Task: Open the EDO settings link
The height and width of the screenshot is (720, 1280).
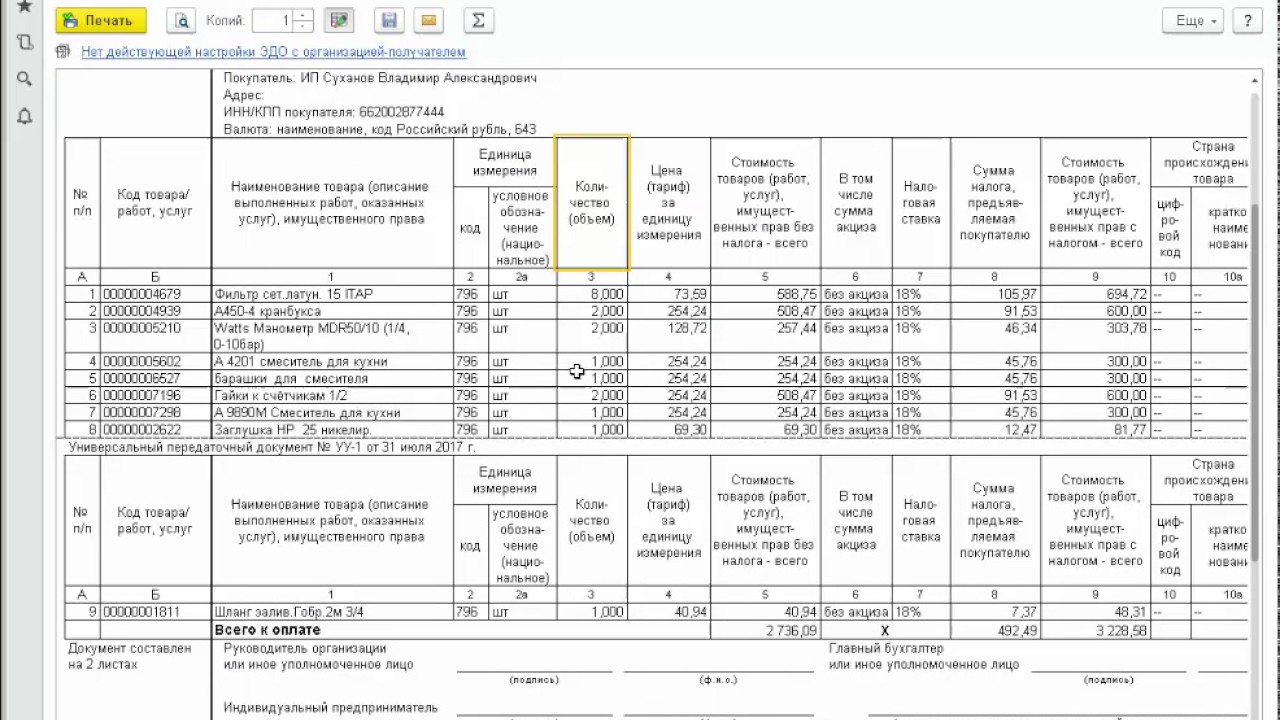Action: [x=273, y=51]
